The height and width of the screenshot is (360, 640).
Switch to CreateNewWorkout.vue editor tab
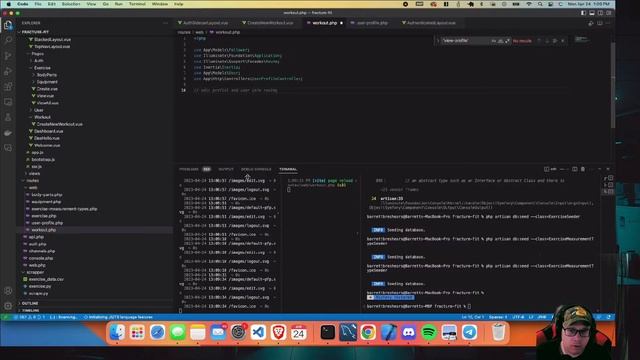coord(270,23)
